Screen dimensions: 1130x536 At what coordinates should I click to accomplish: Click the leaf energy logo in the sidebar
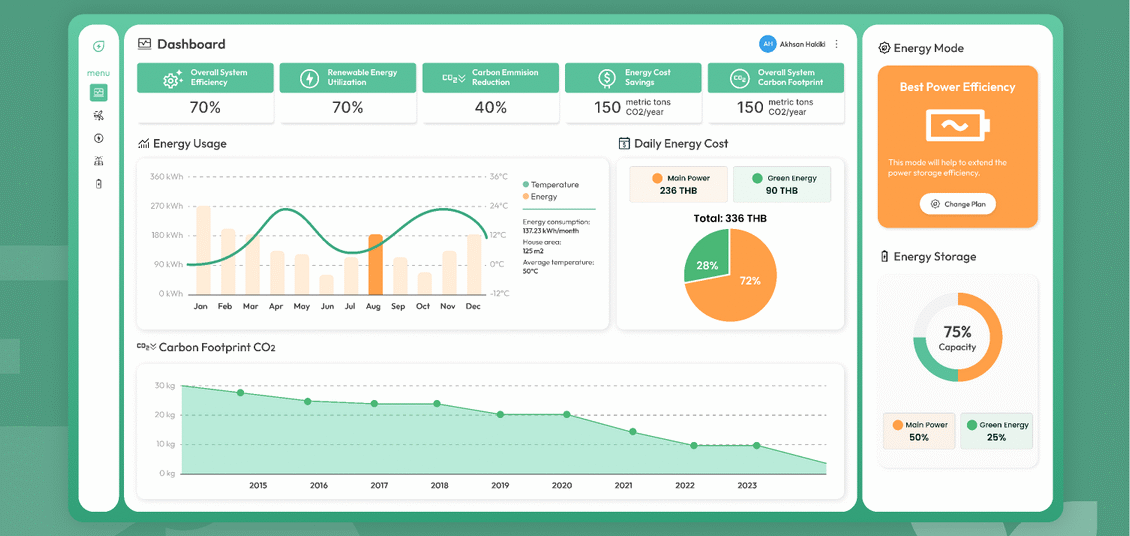click(99, 47)
